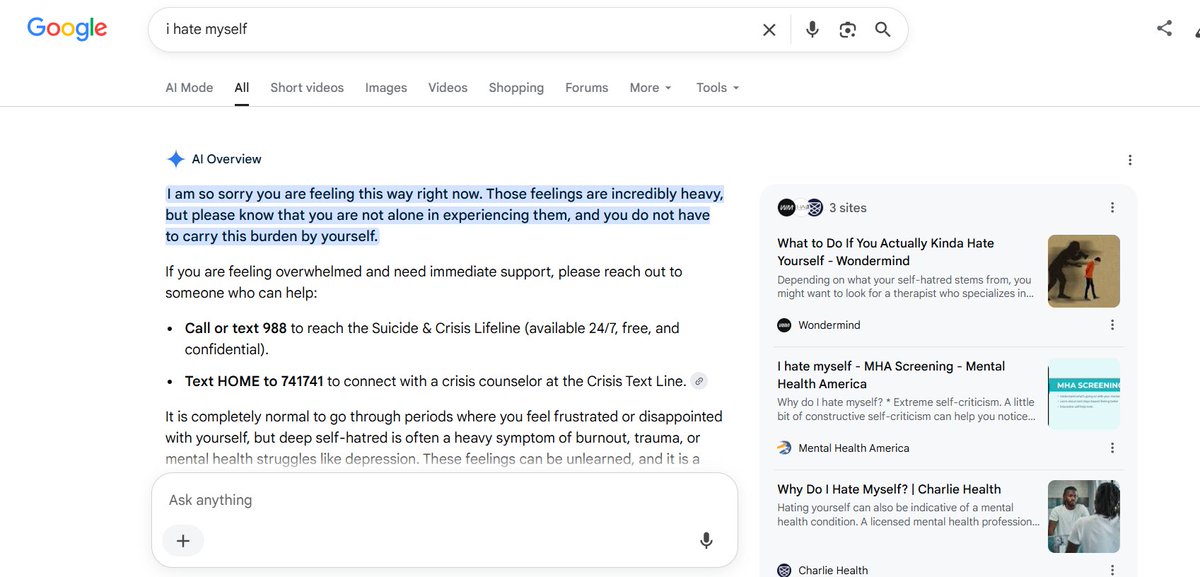Viewport: 1200px width, 577px height.
Task: Click the Wondermind source name
Action: tap(829, 325)
